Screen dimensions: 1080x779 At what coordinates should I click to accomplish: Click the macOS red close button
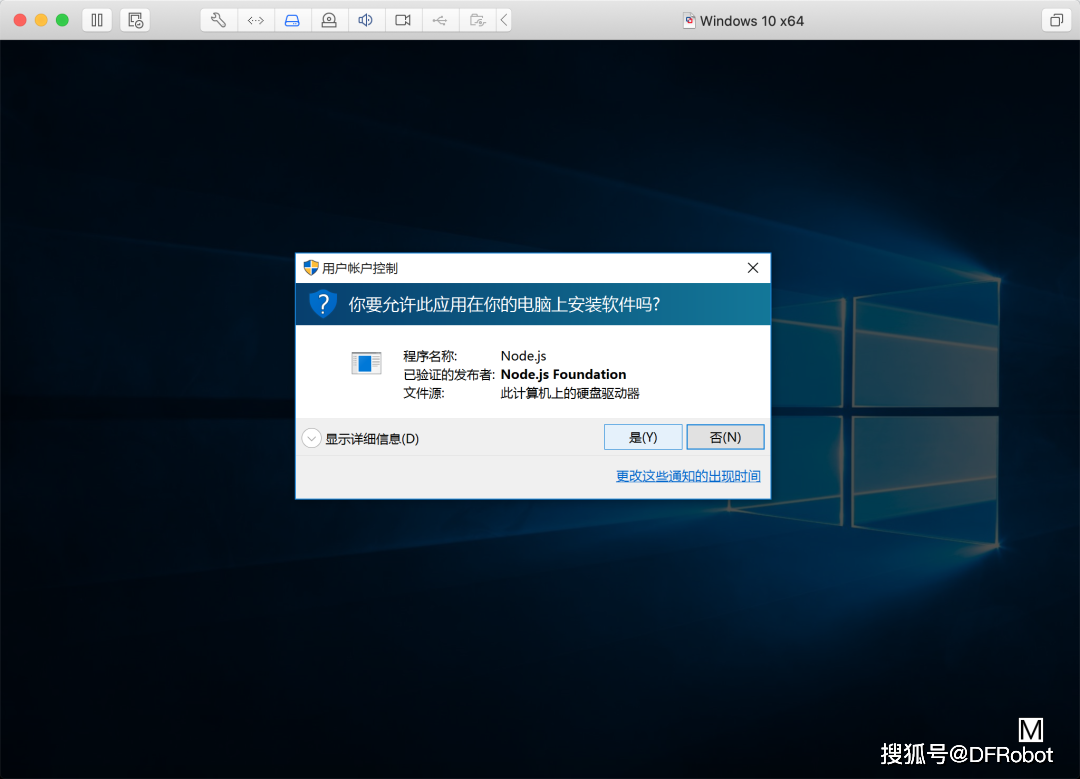(x=20, y=20)
